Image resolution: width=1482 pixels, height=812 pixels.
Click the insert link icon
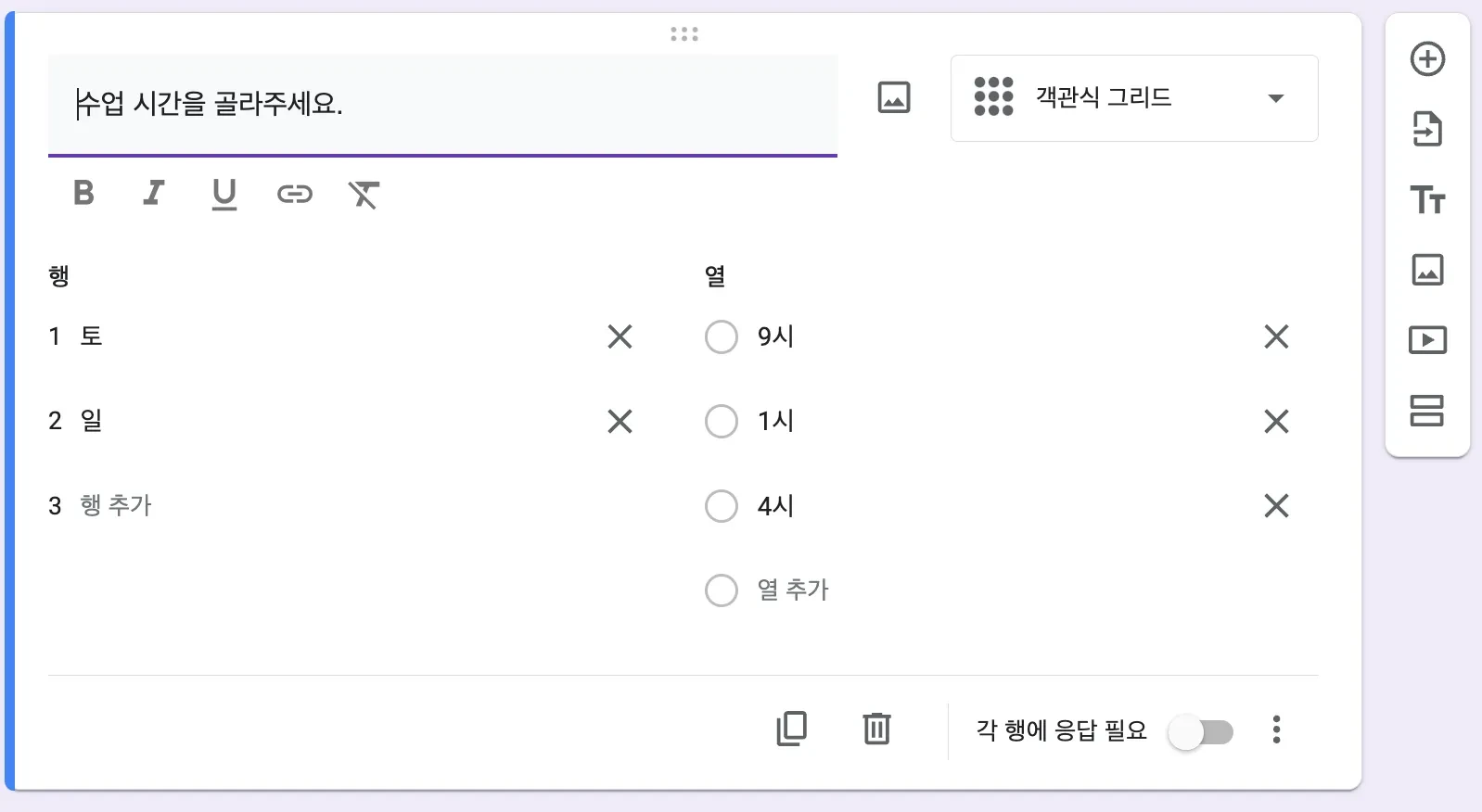[x=295, y=194]
